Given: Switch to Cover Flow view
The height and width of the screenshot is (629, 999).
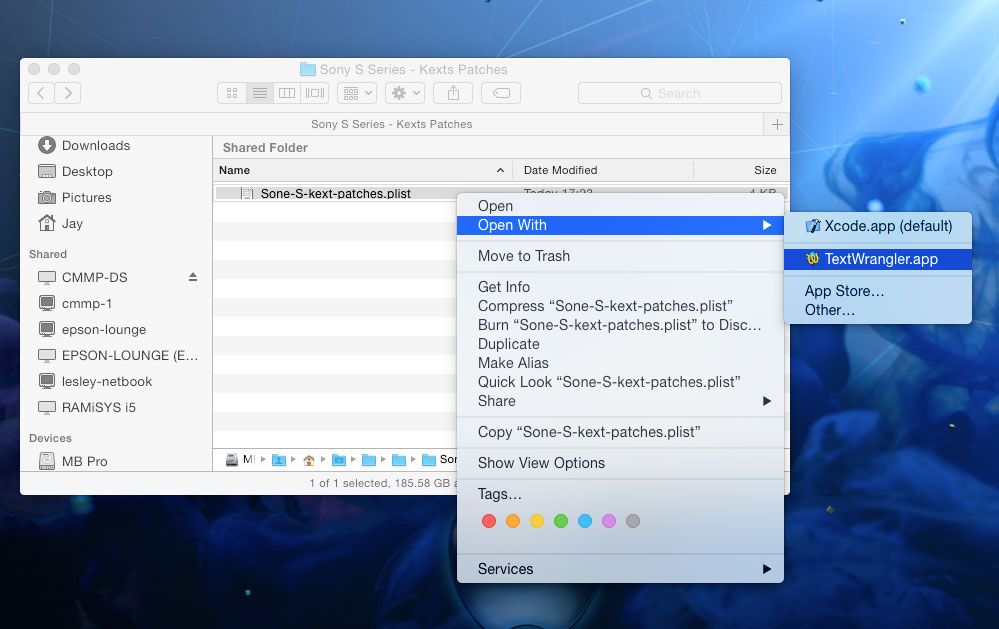Looking at the screenshot, I should (x=315, y=93).
